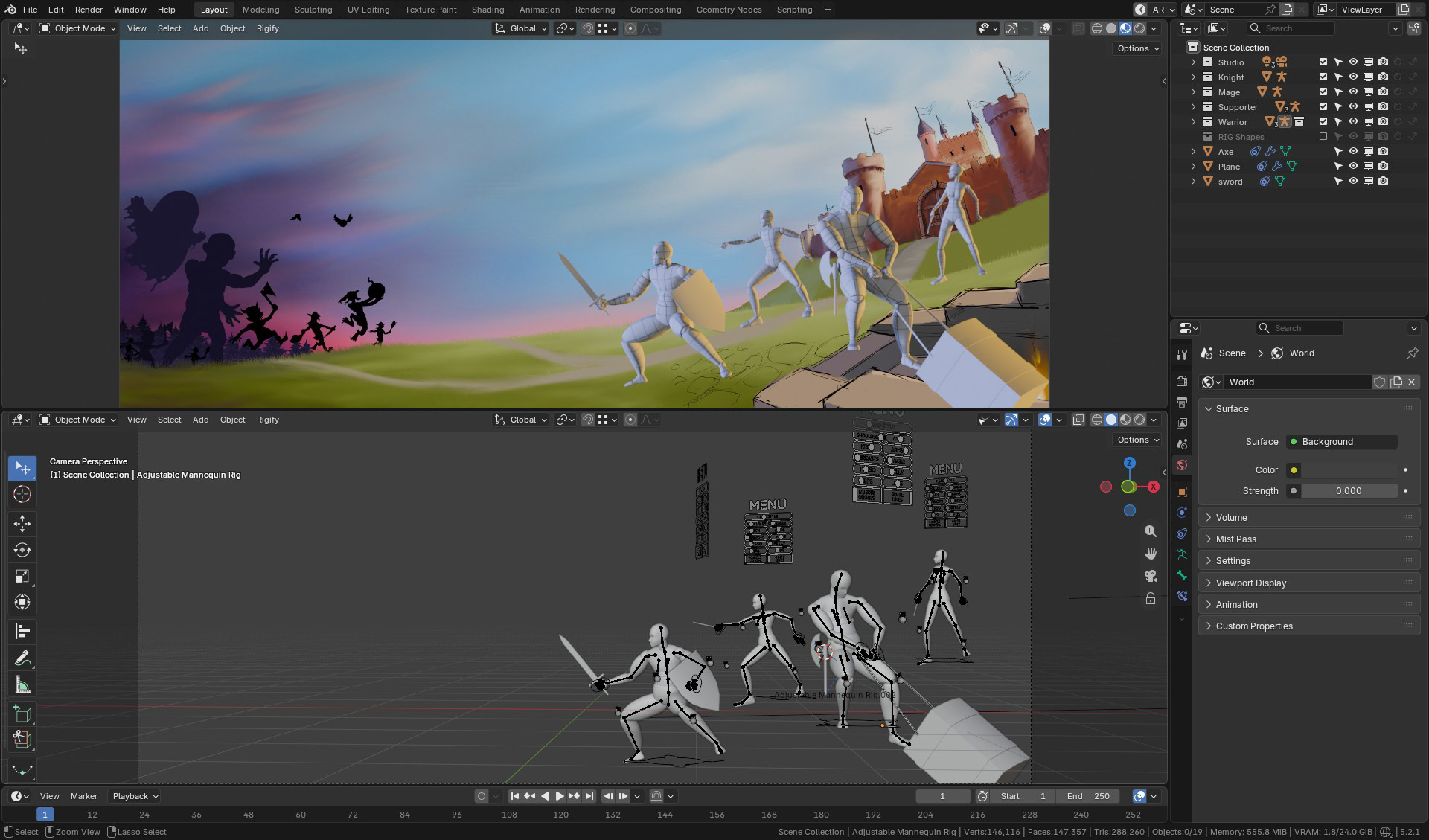The image size is (1429, 840).
Task: Expand the Warrior collection
Action: tap(1193, 121)
